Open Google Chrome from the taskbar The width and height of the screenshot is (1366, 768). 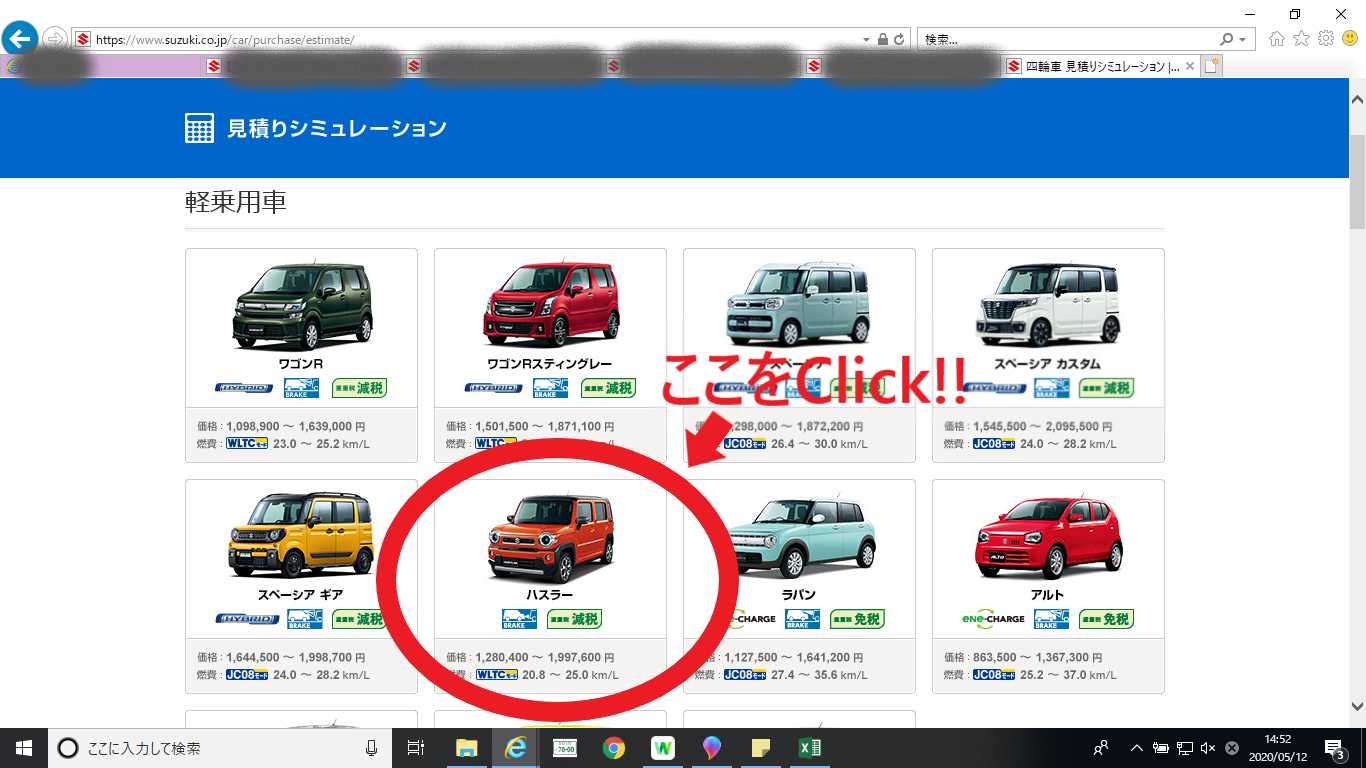tap(614, 748)
